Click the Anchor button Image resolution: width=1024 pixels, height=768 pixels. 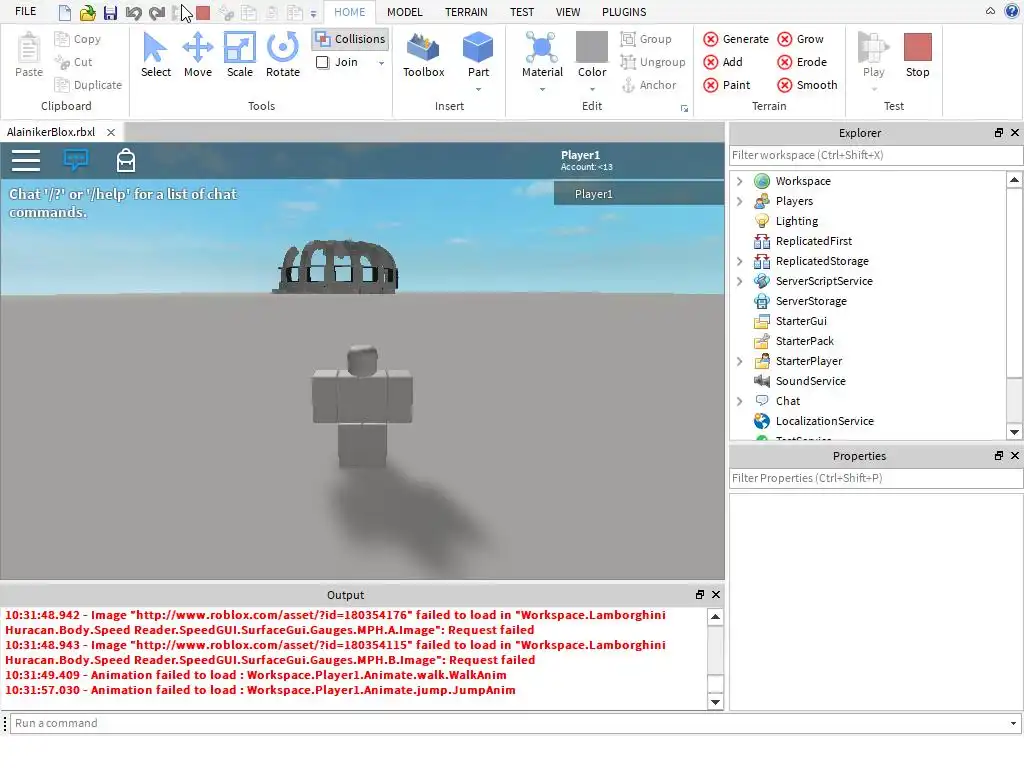648,85
